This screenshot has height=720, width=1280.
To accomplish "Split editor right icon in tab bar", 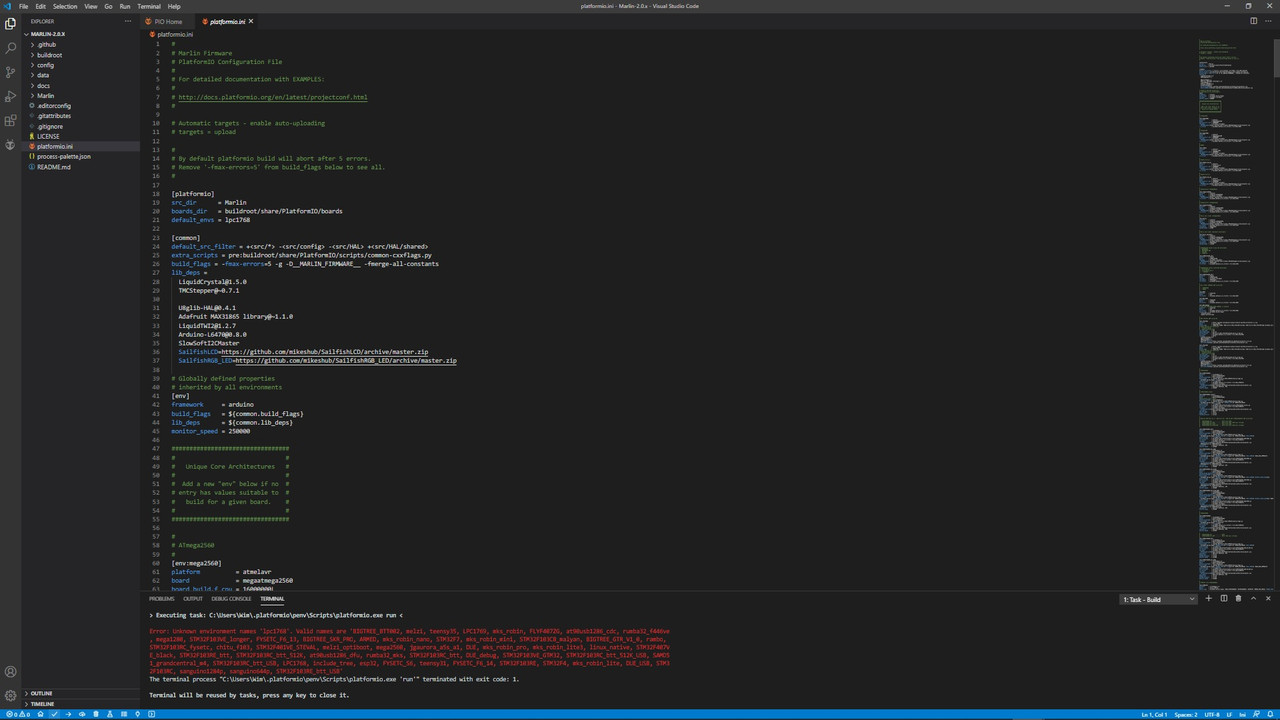I will pos(1253,21).
